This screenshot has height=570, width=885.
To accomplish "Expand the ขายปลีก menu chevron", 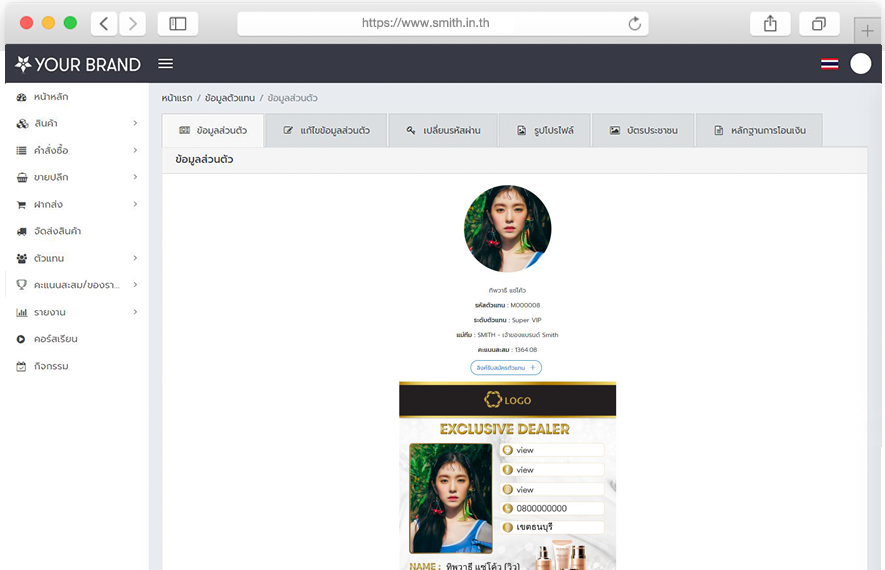I will pos(135,177).
